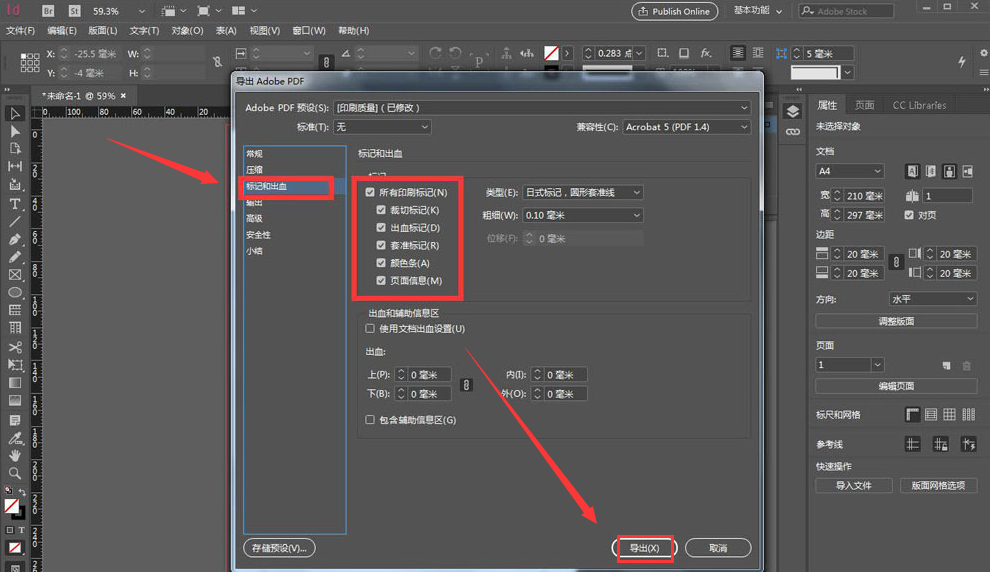Click the smart guides icon
The width and height of the screenshot is (990, 572).
pos(969,444)
